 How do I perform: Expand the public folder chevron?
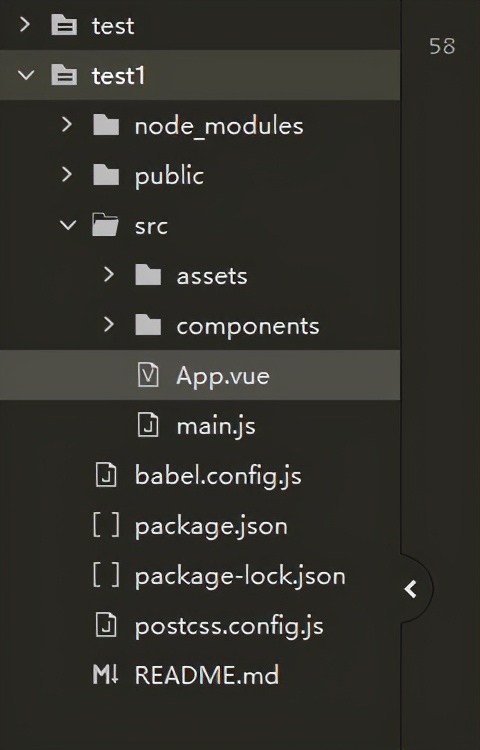pyautogui.click(x=67, y=175)
